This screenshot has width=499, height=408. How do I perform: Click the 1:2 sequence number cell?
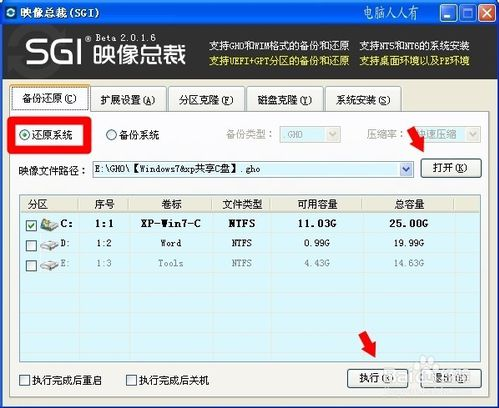pos(104,243)
